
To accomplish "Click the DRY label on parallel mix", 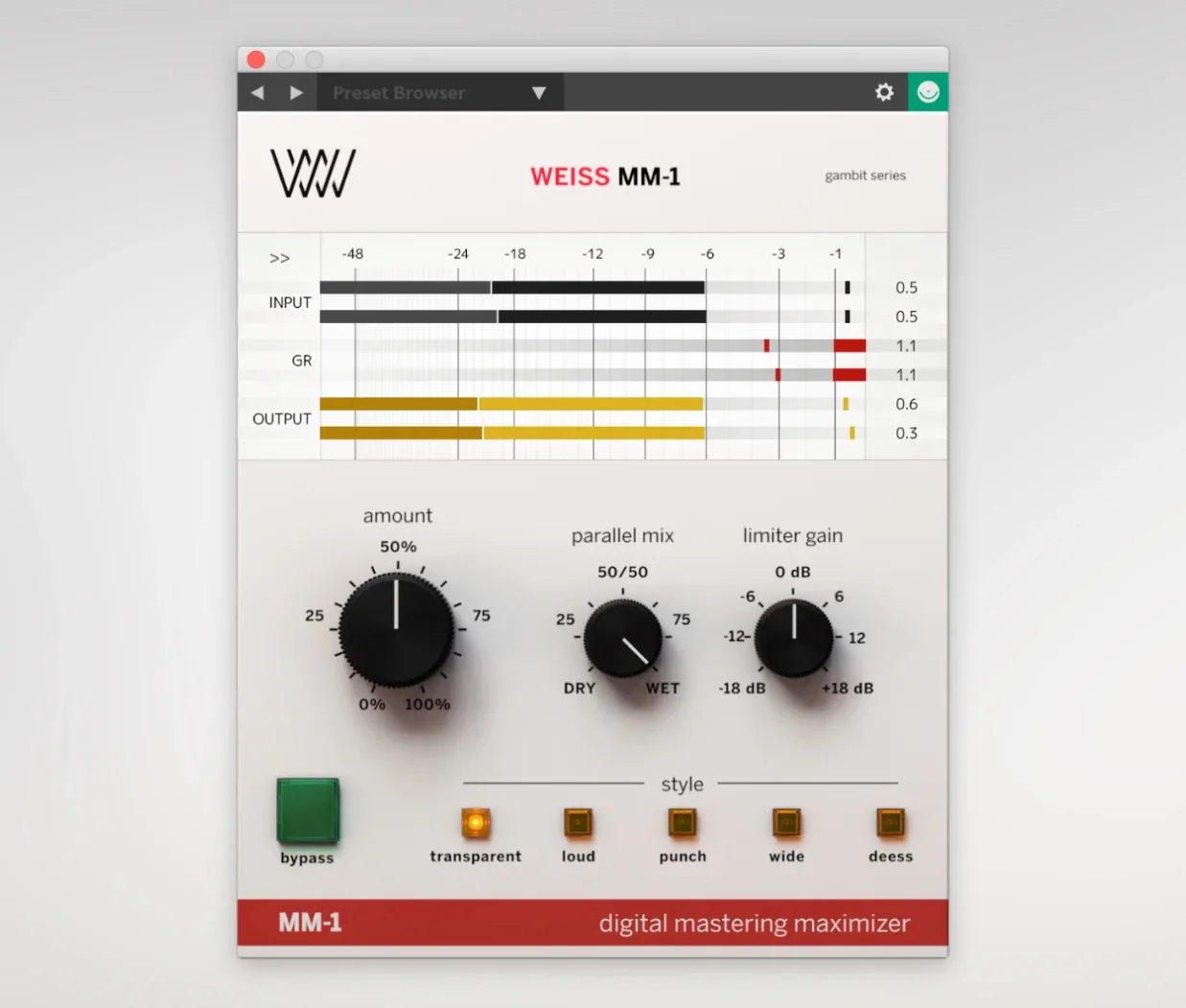I will 579,688.
